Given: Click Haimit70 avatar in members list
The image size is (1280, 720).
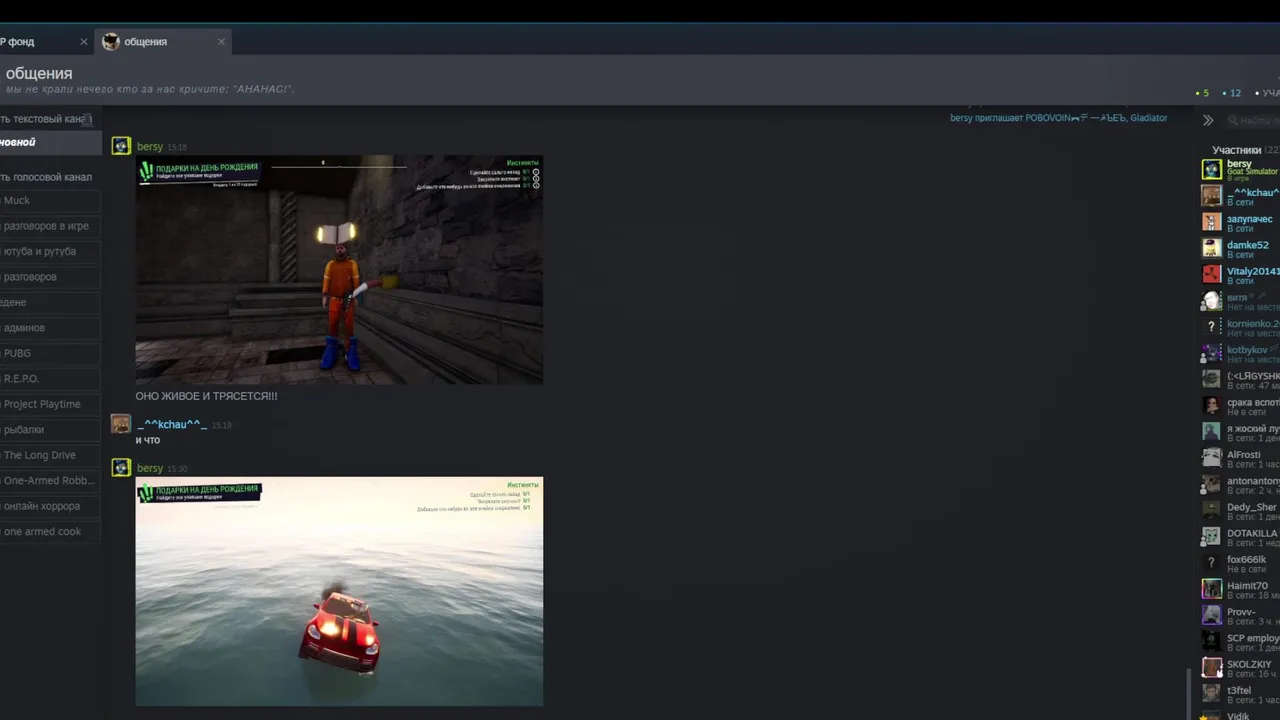Looking at the screenshot, I should click(x=1211, y=588).
